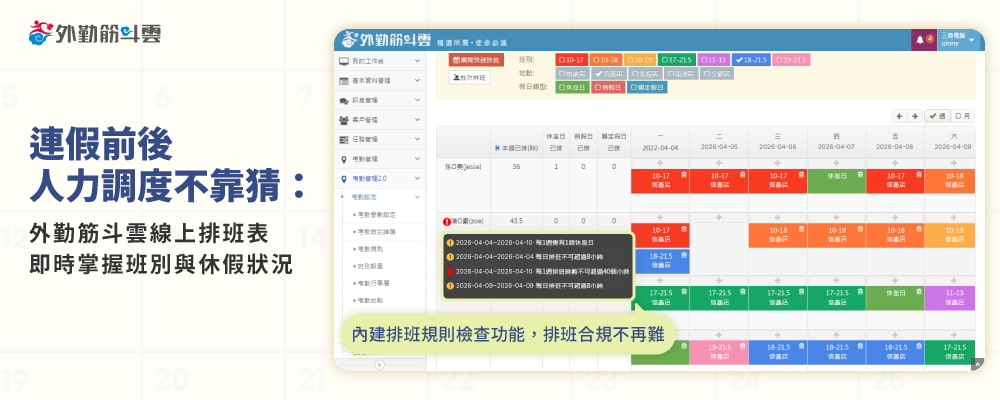
Task: Delete the 17-21.5 shift on 2026-04-05
Action: coord(742,291)
